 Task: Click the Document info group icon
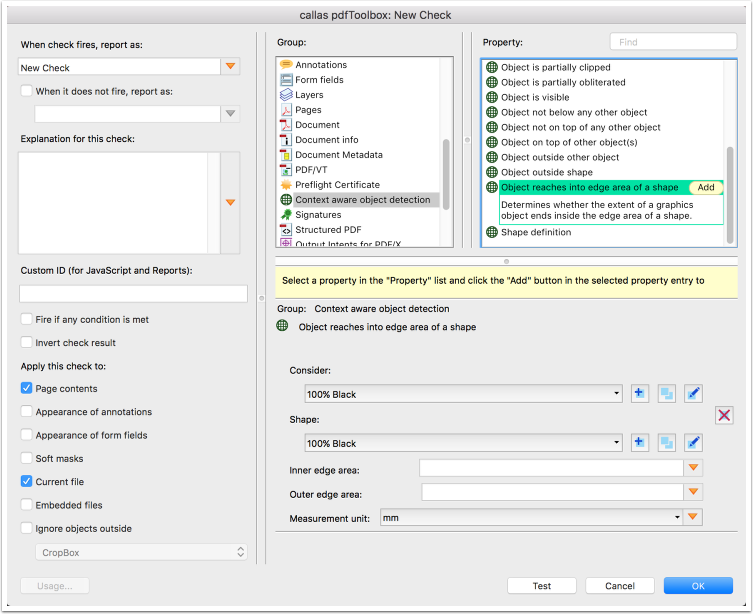tap(286, 140)
